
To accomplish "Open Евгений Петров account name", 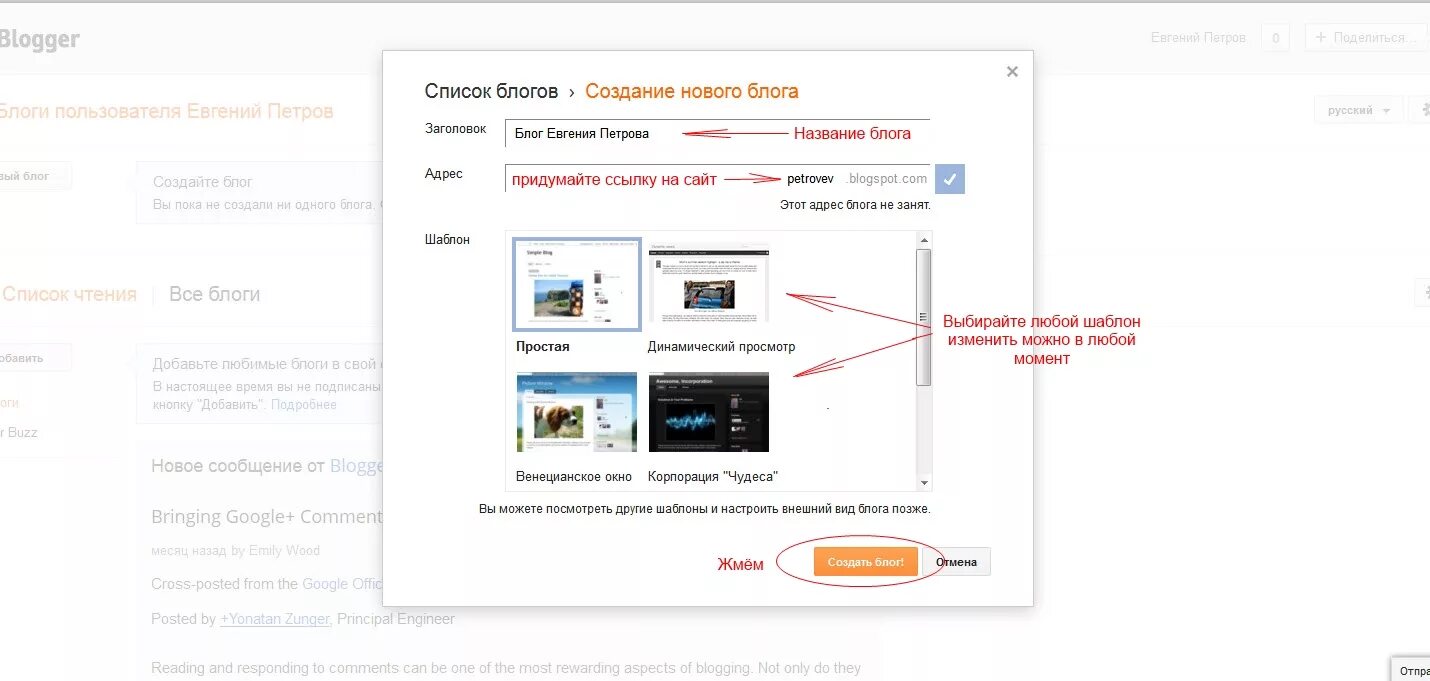I will 1198,38.
